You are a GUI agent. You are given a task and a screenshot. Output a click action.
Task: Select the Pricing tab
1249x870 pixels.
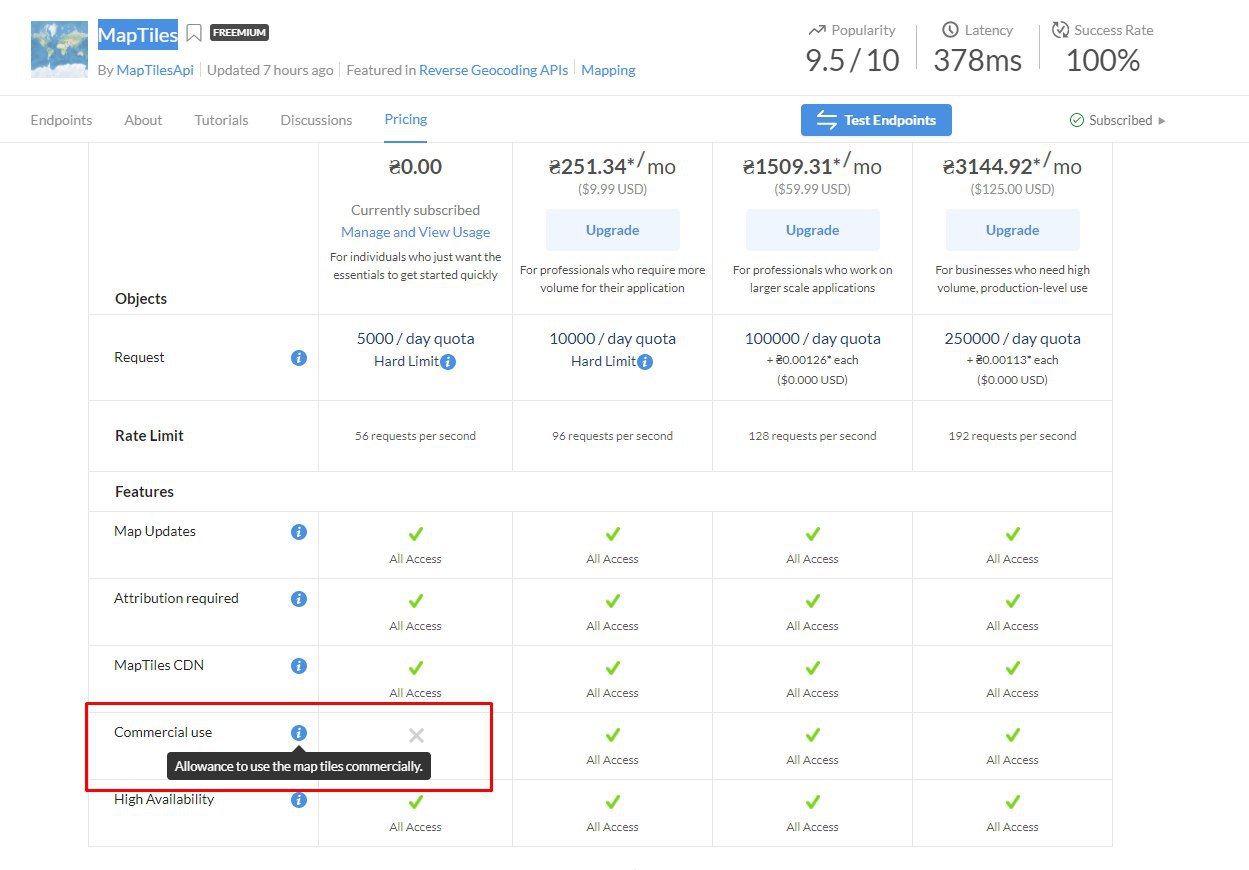point(406,119)
